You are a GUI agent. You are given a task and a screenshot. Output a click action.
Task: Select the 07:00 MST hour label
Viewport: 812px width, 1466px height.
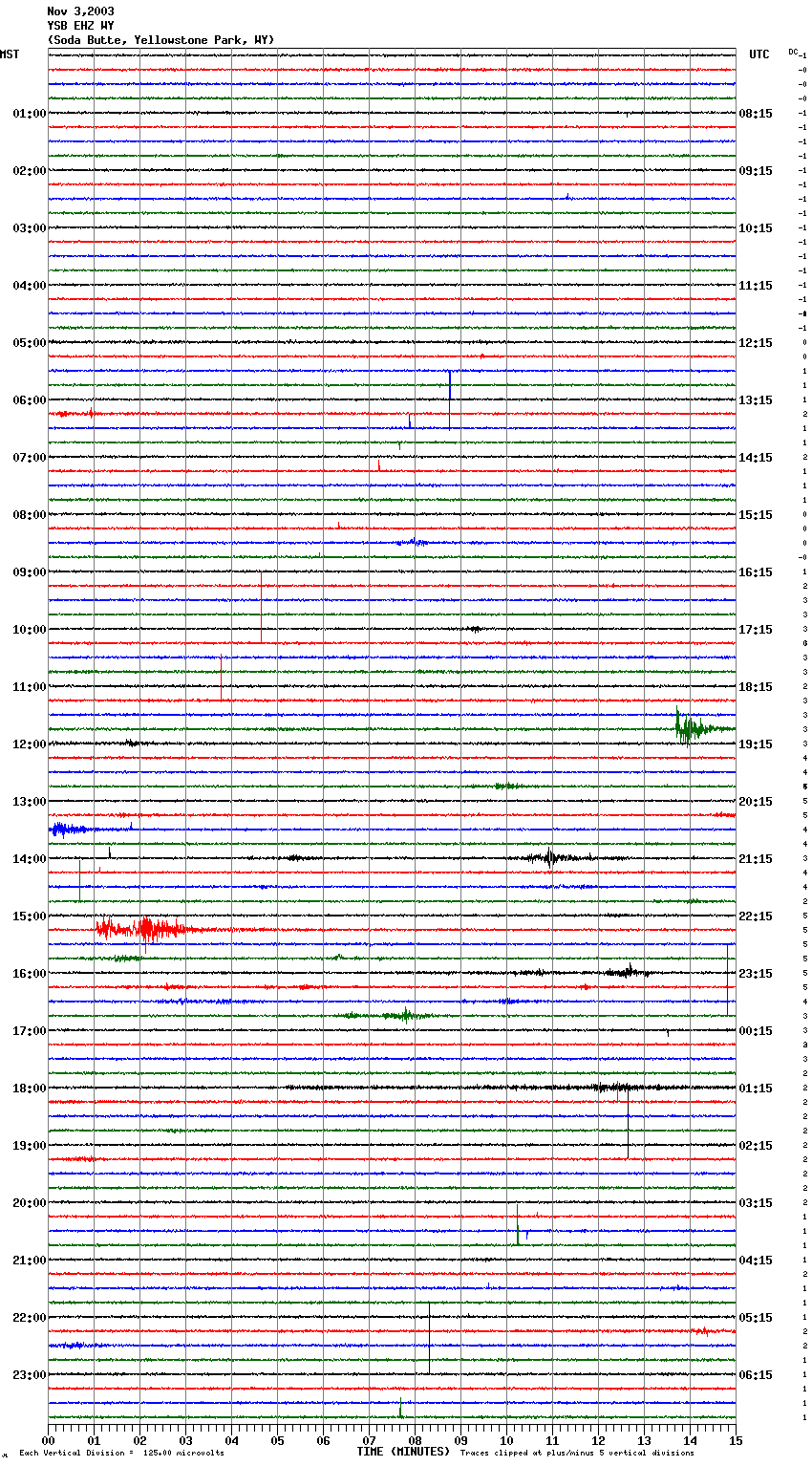point(30,458)
